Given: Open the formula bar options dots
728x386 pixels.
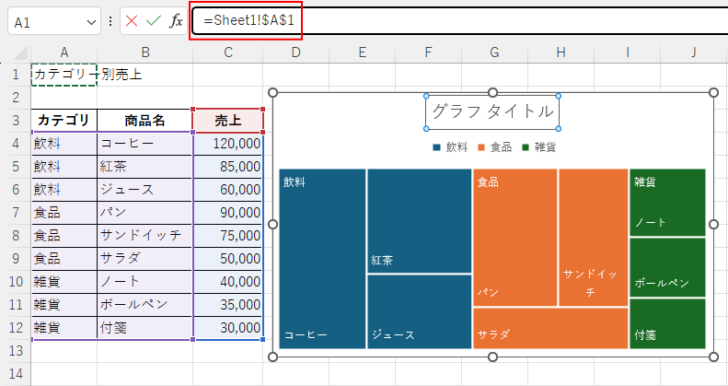Looking at the screenshot, I should (x=110, y=21).
